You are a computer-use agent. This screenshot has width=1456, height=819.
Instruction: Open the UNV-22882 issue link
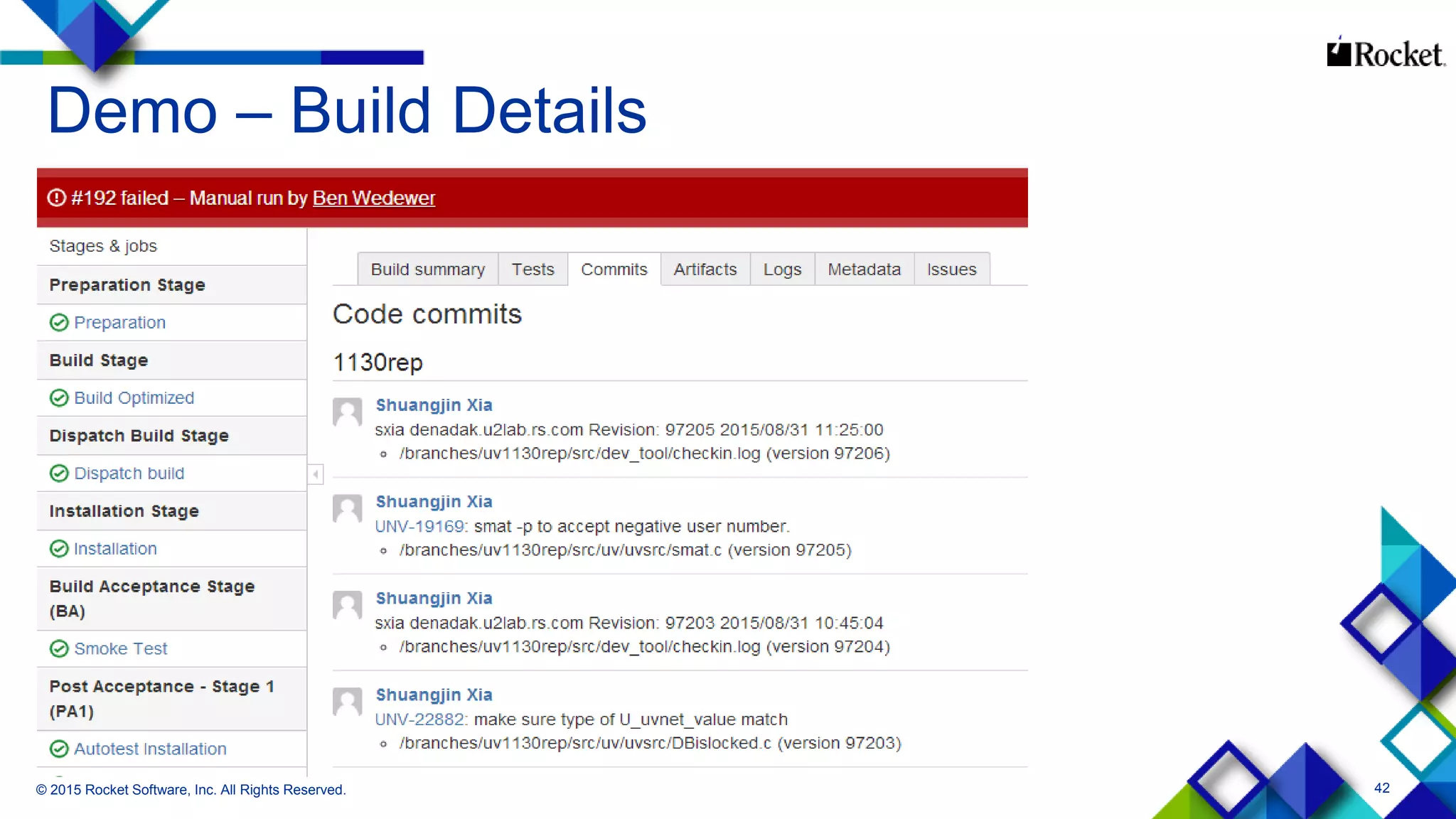point(421,720)
